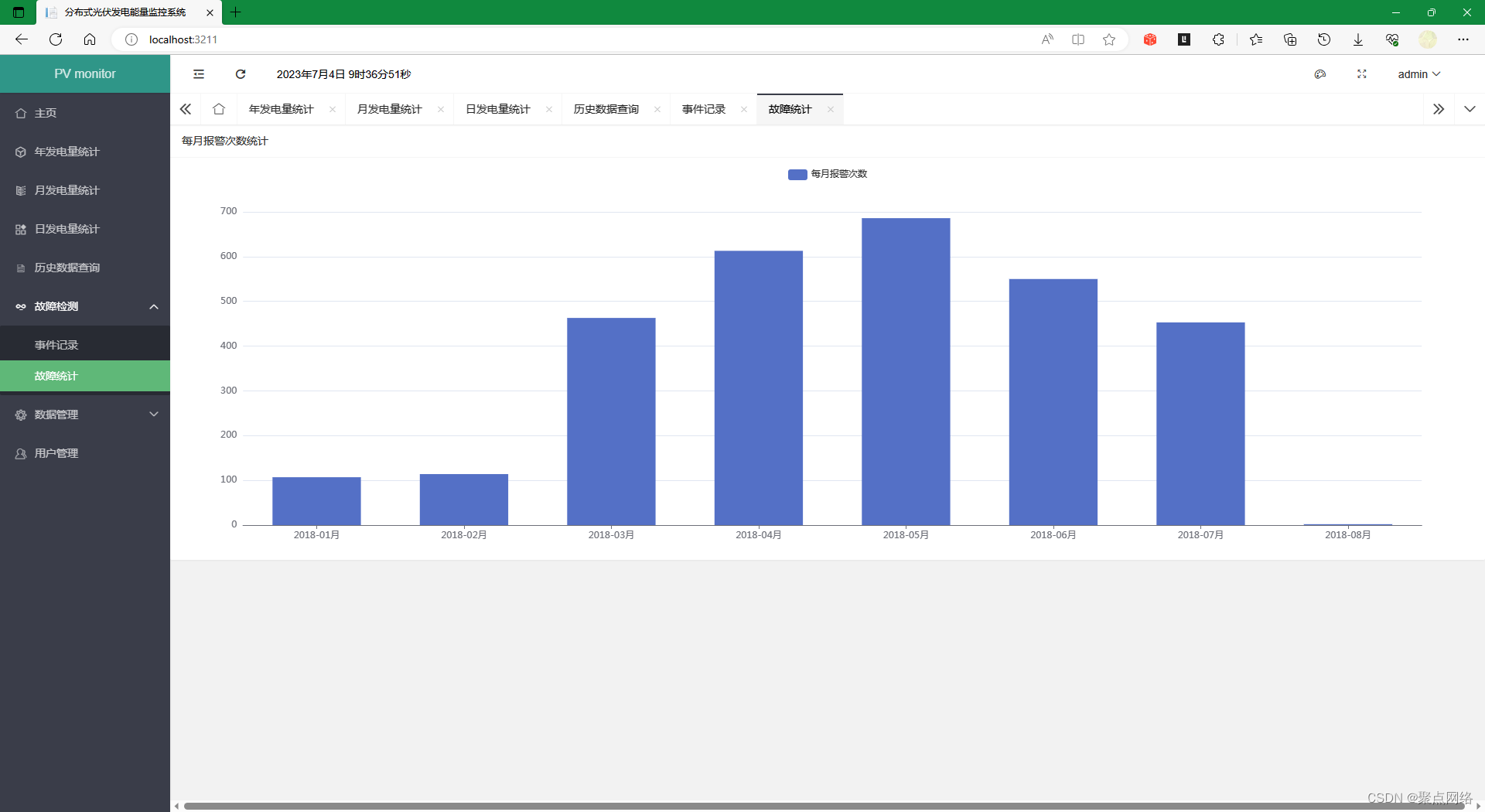Click the refresh icon beside the date
Viewport: 1485px width, 812px height.
tap(241, 74)
